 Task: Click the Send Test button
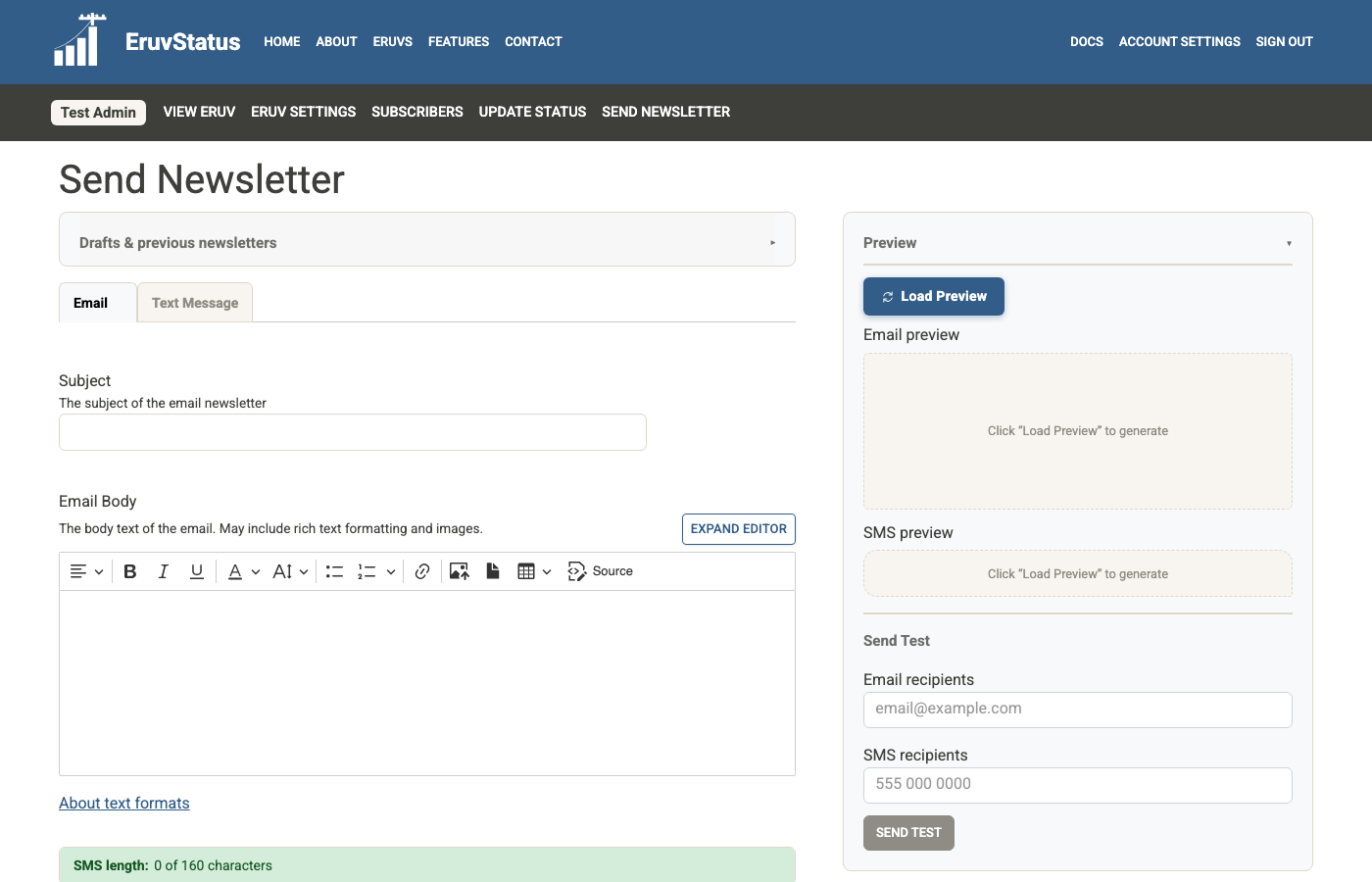[x=908, y=832]
